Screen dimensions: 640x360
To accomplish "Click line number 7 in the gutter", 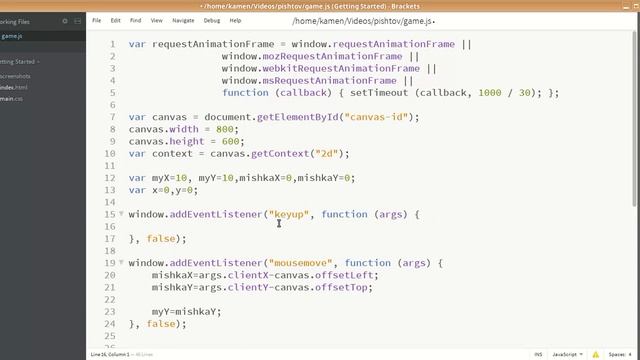I will (x=112, y=117).
